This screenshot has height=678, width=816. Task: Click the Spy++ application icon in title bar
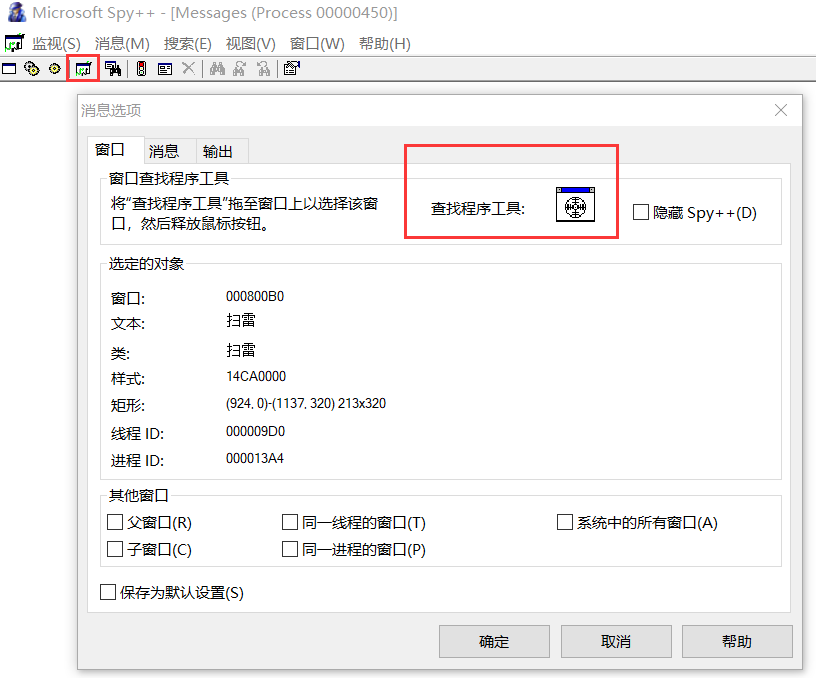tap(17, 12)
